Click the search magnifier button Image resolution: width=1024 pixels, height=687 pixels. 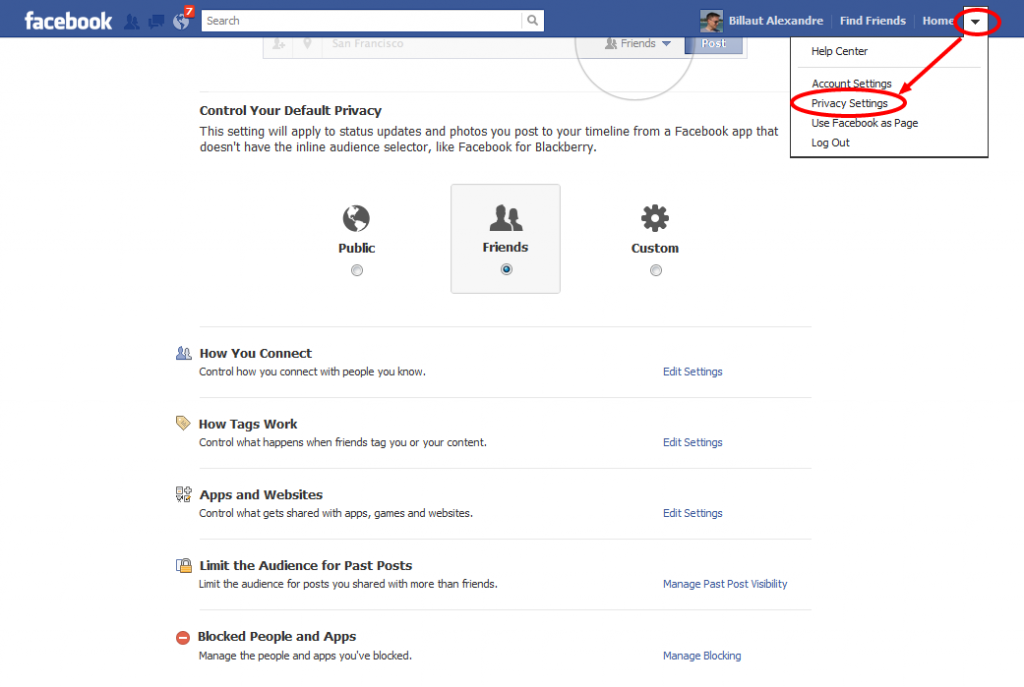(x=533, y=20)
